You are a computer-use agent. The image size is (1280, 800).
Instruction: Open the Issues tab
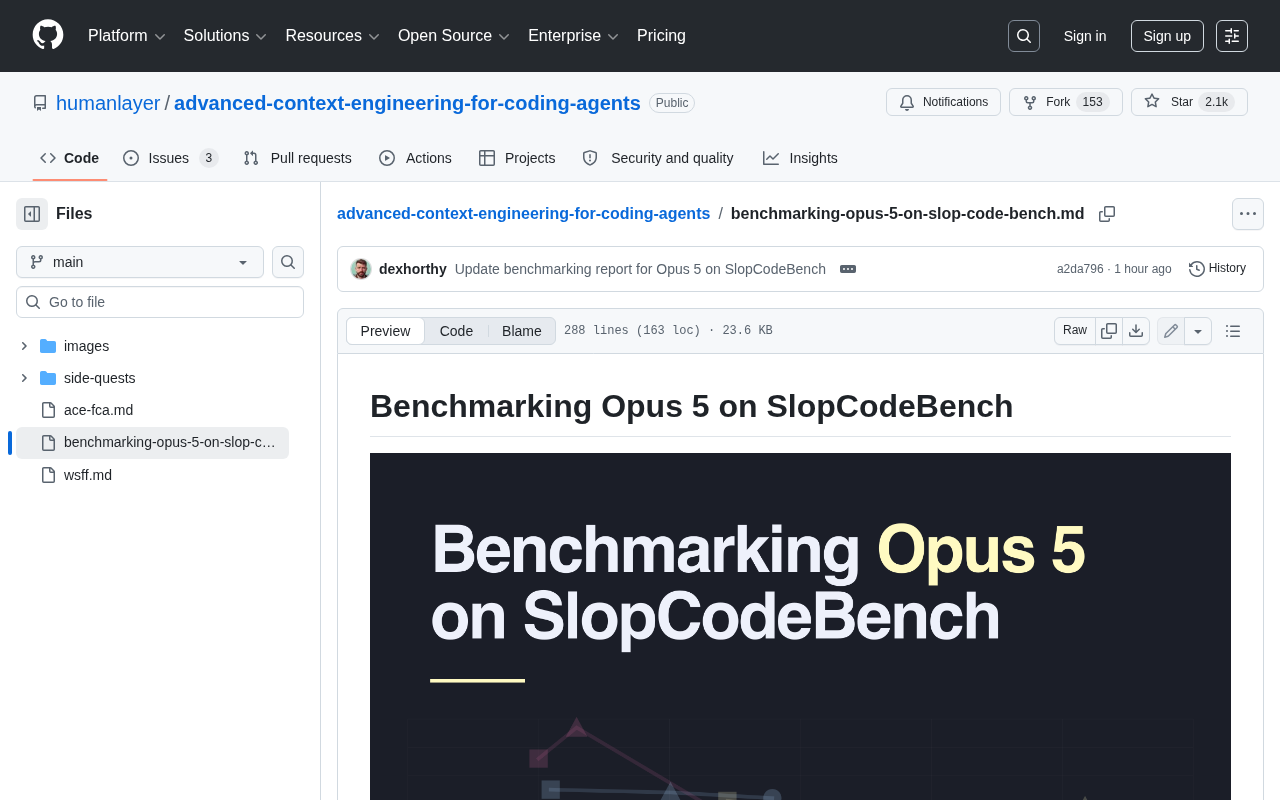point(170,158)
